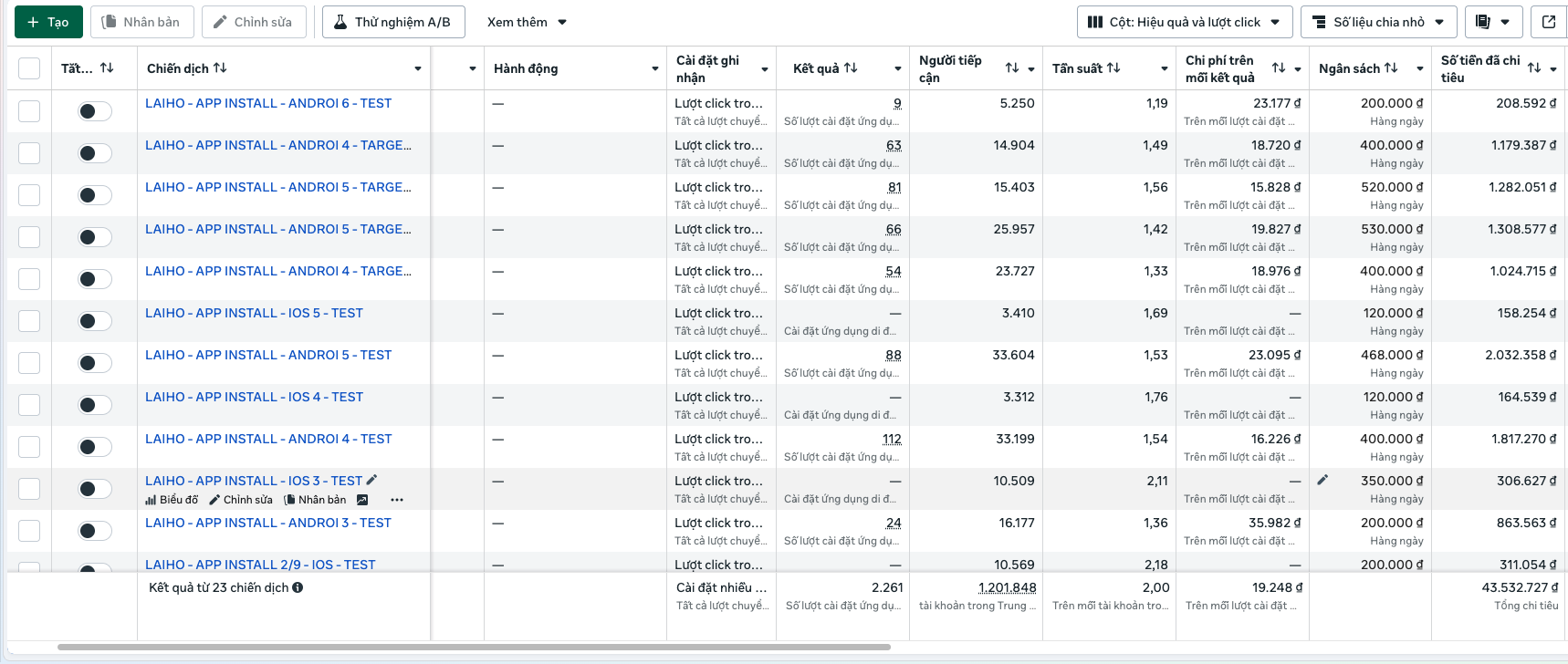Viewport: 1568px width, 664px height.
Task: Select all campaigns with header checkbox
Action: (x=29, y=68)
